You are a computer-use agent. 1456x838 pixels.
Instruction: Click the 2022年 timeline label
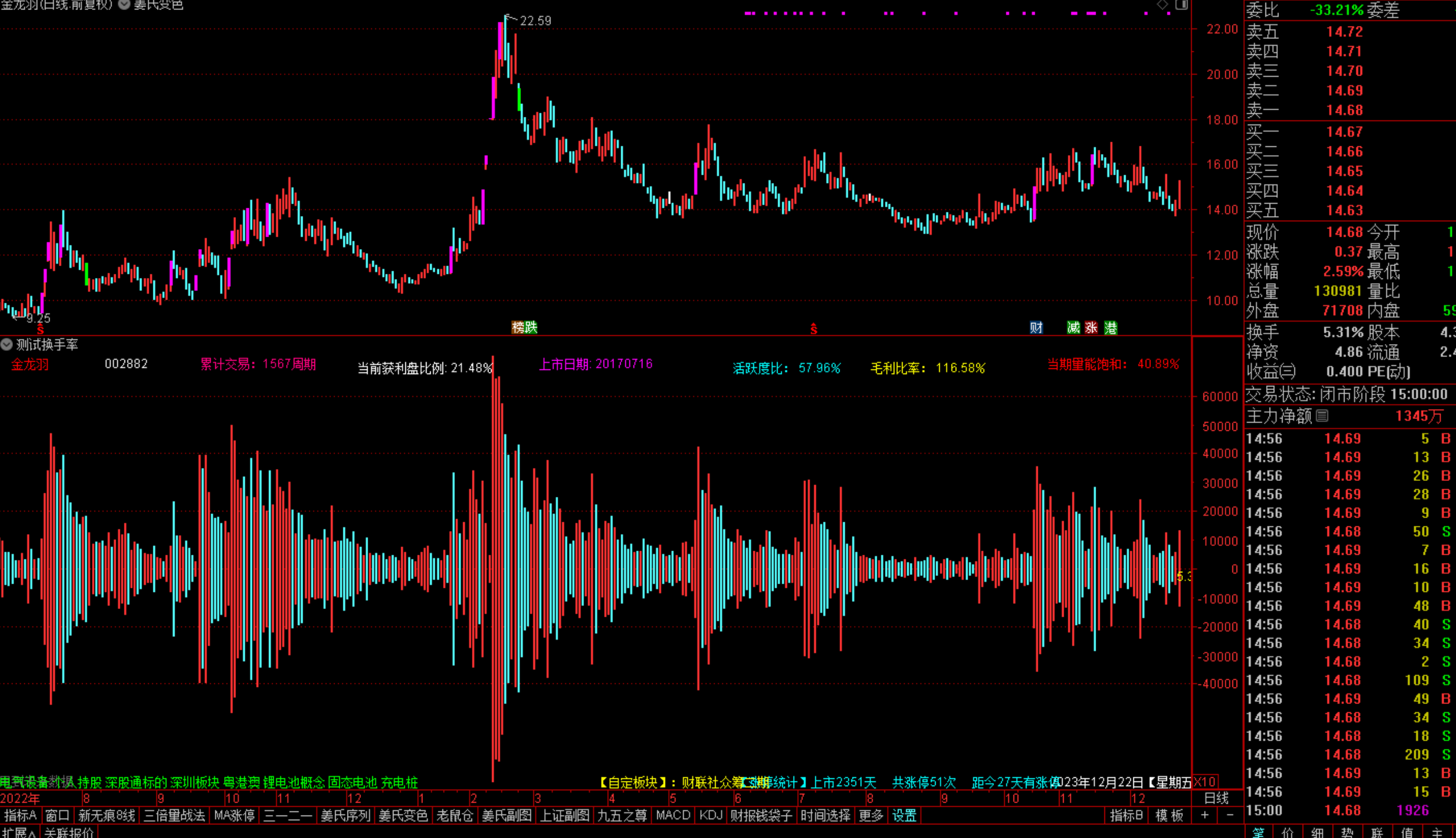(20, 798)
